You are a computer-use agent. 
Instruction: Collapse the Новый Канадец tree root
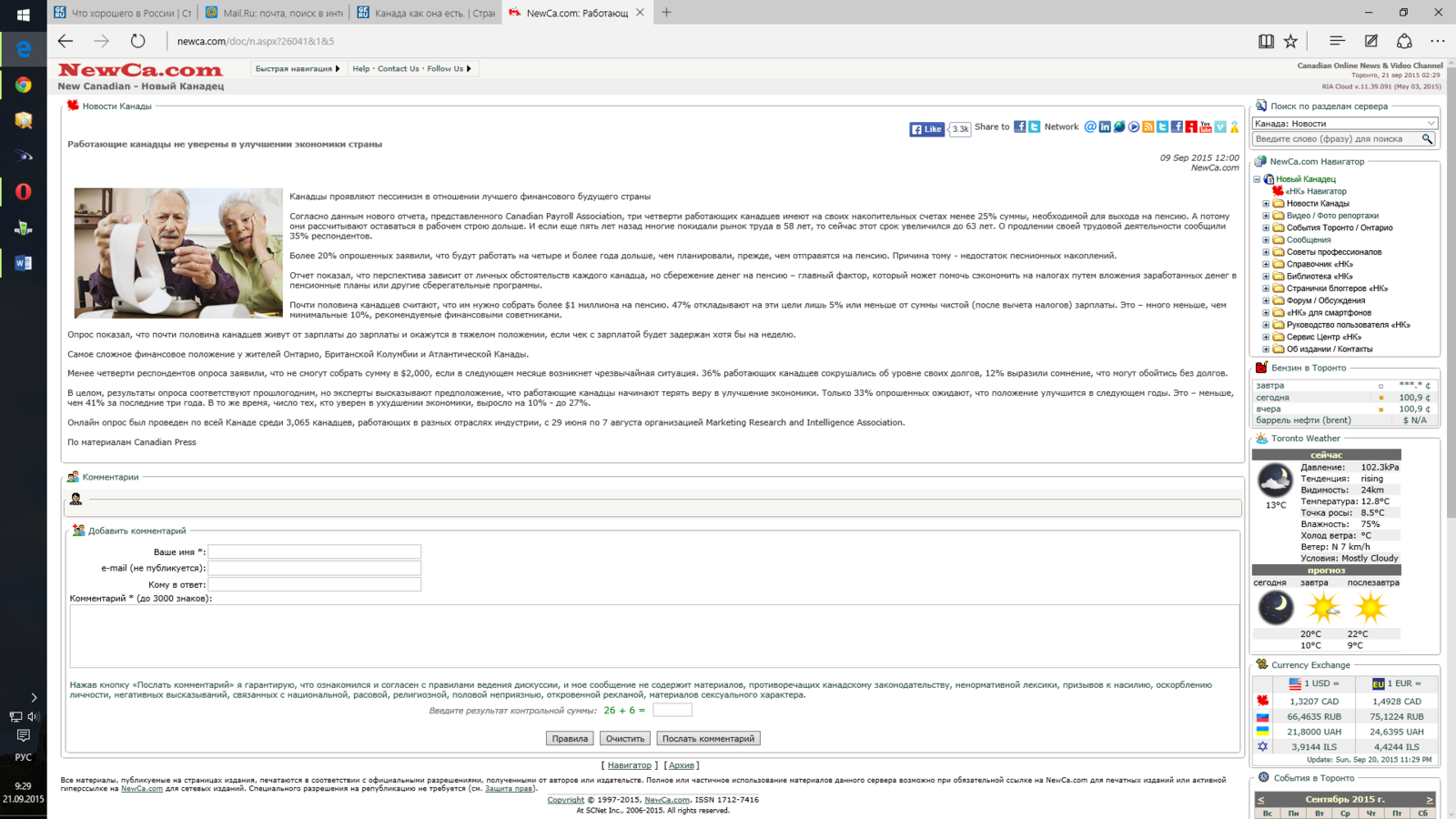[1258, 179]
